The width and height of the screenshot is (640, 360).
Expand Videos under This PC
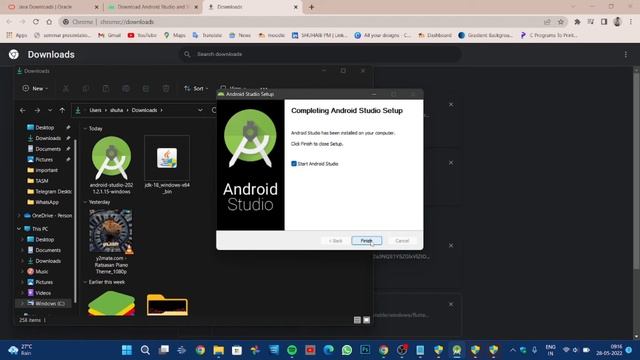(22, 293)
